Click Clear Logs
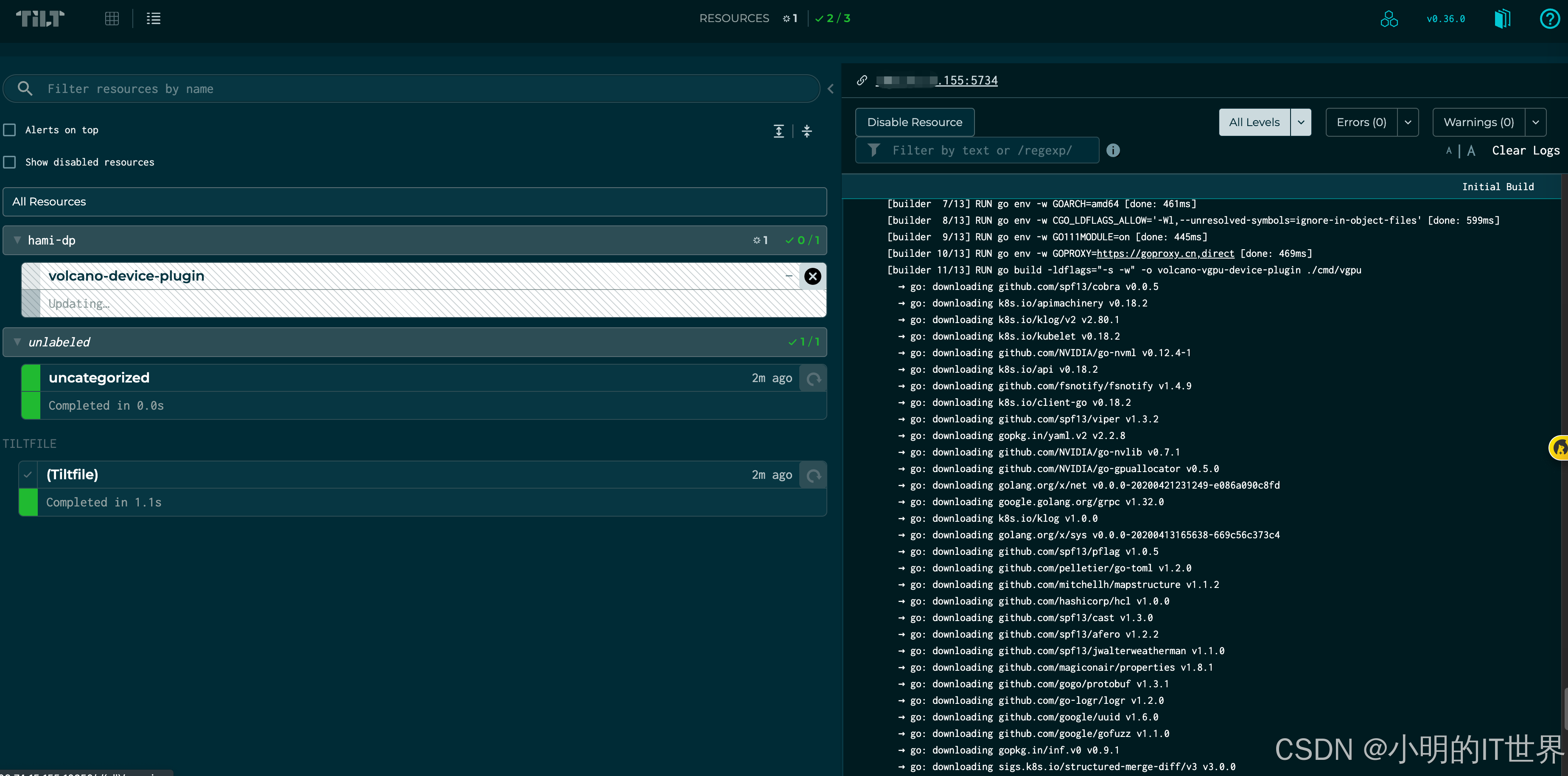Image resolution: width=1568 pixels, height=776 pixels. pyautogui.click(x=1526, y=150)
